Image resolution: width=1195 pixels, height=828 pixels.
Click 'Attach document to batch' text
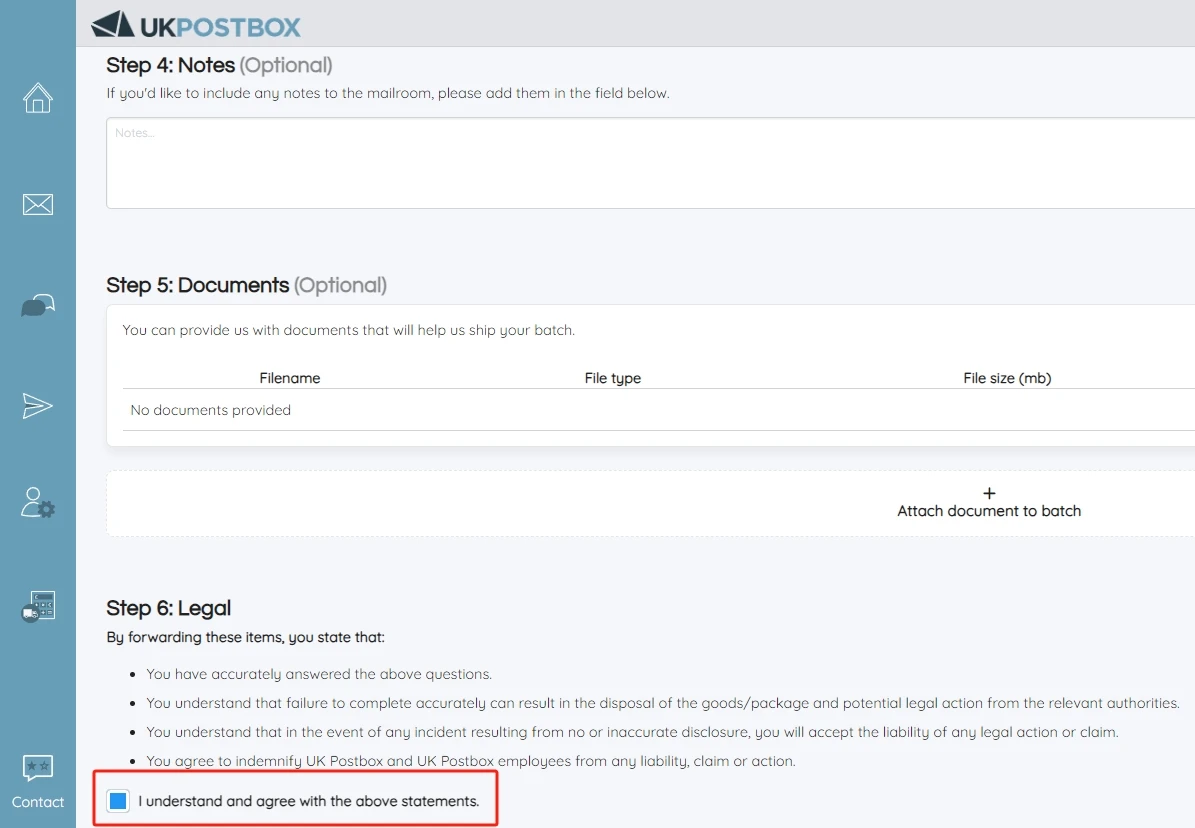click(x=989, y=511)
